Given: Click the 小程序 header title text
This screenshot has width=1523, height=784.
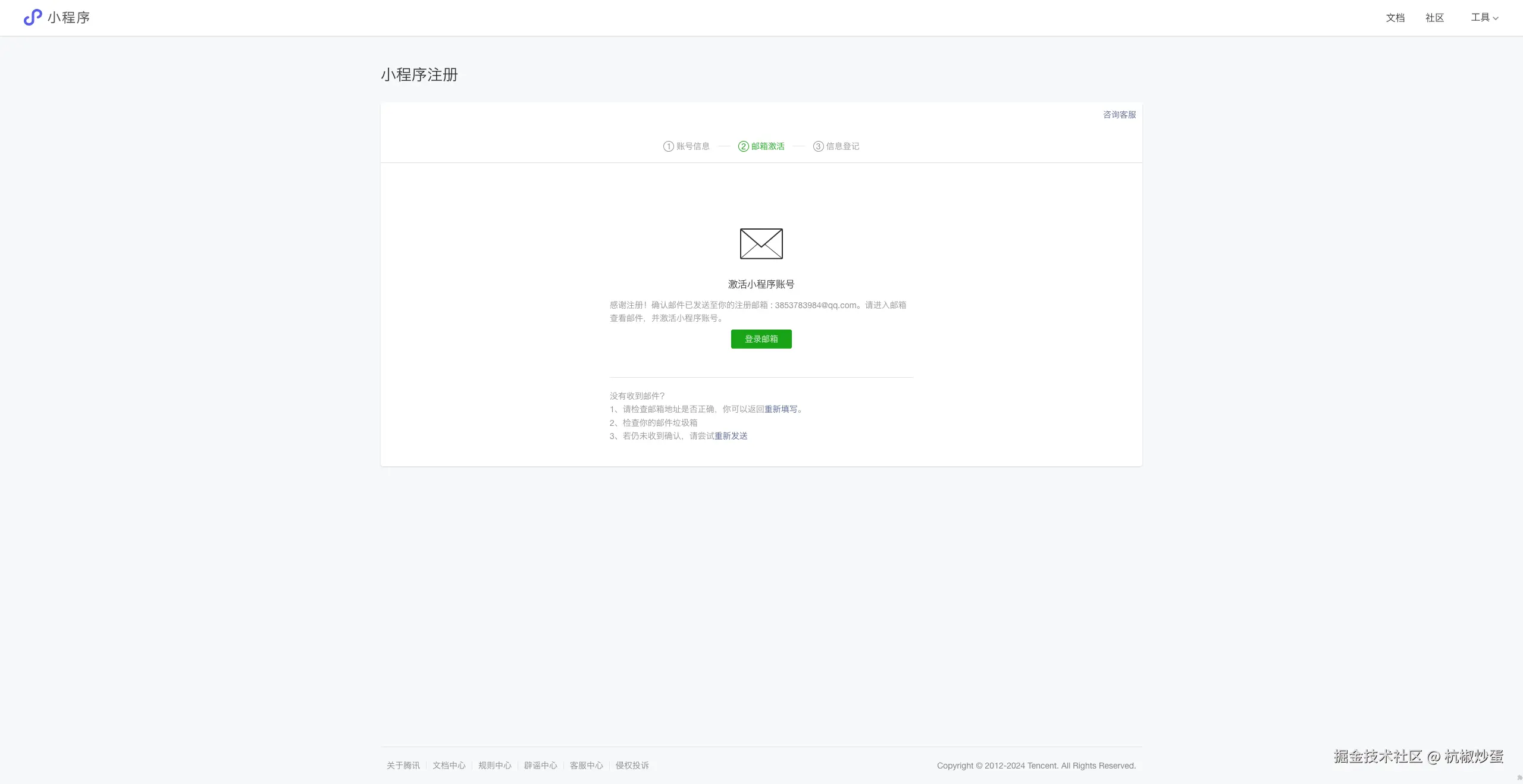Looking at the screenshot, I should pyautogui.click(x=68, y=18).
